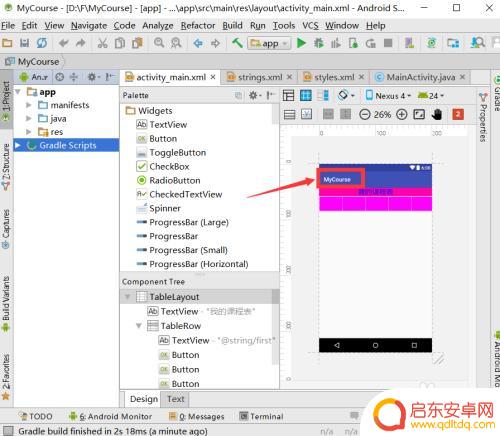Open the File menu

click(x=8, y=26)
